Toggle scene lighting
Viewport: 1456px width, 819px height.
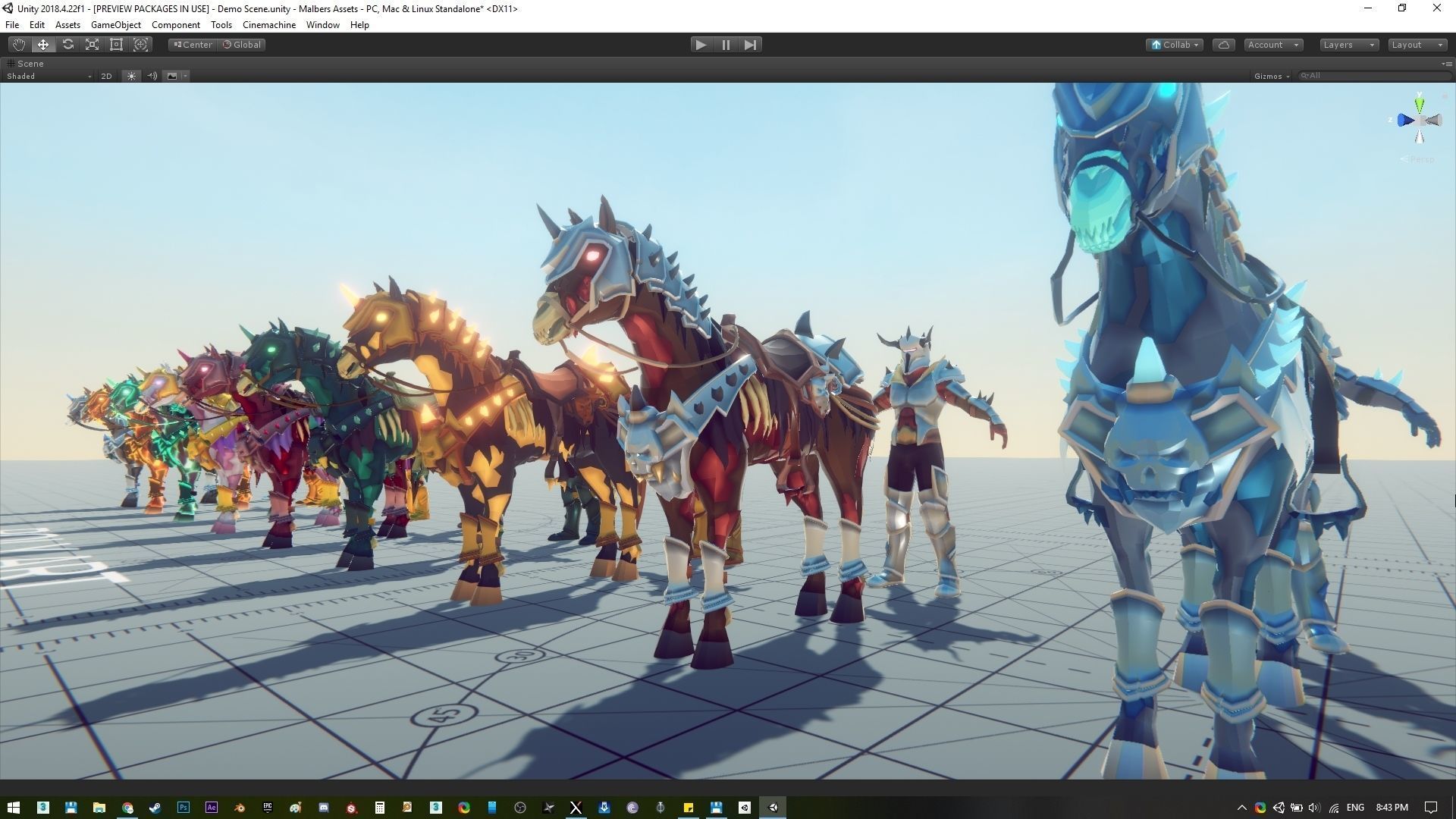131,76
